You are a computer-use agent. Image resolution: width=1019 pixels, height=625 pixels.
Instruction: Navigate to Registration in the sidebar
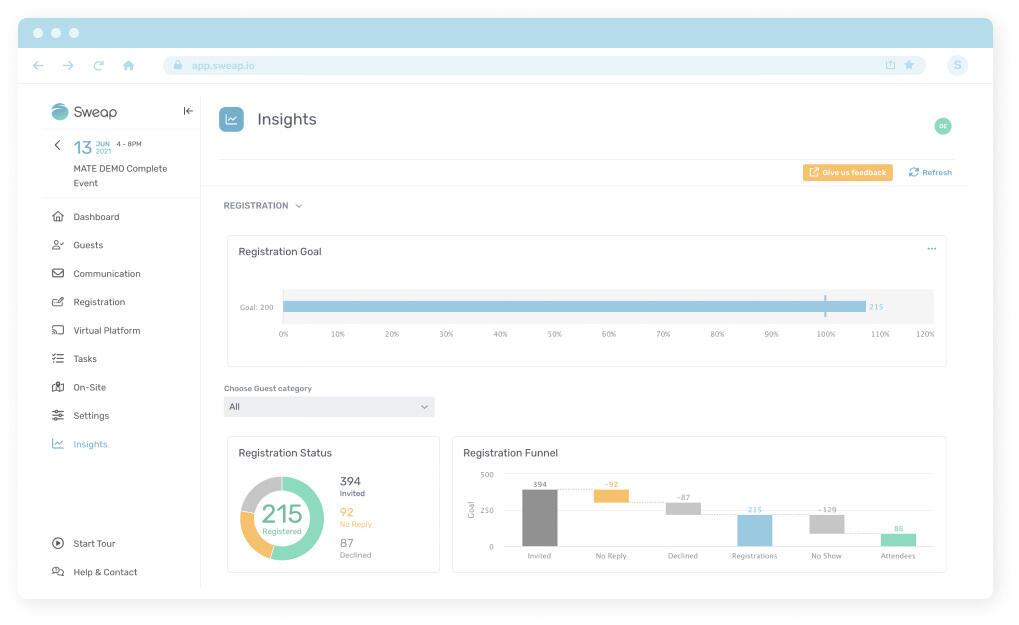pyautogui.click(x=98, y=302)
